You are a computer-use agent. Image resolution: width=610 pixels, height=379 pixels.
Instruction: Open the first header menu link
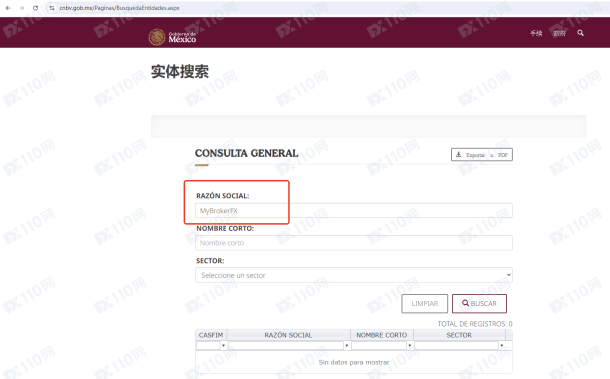536,33
